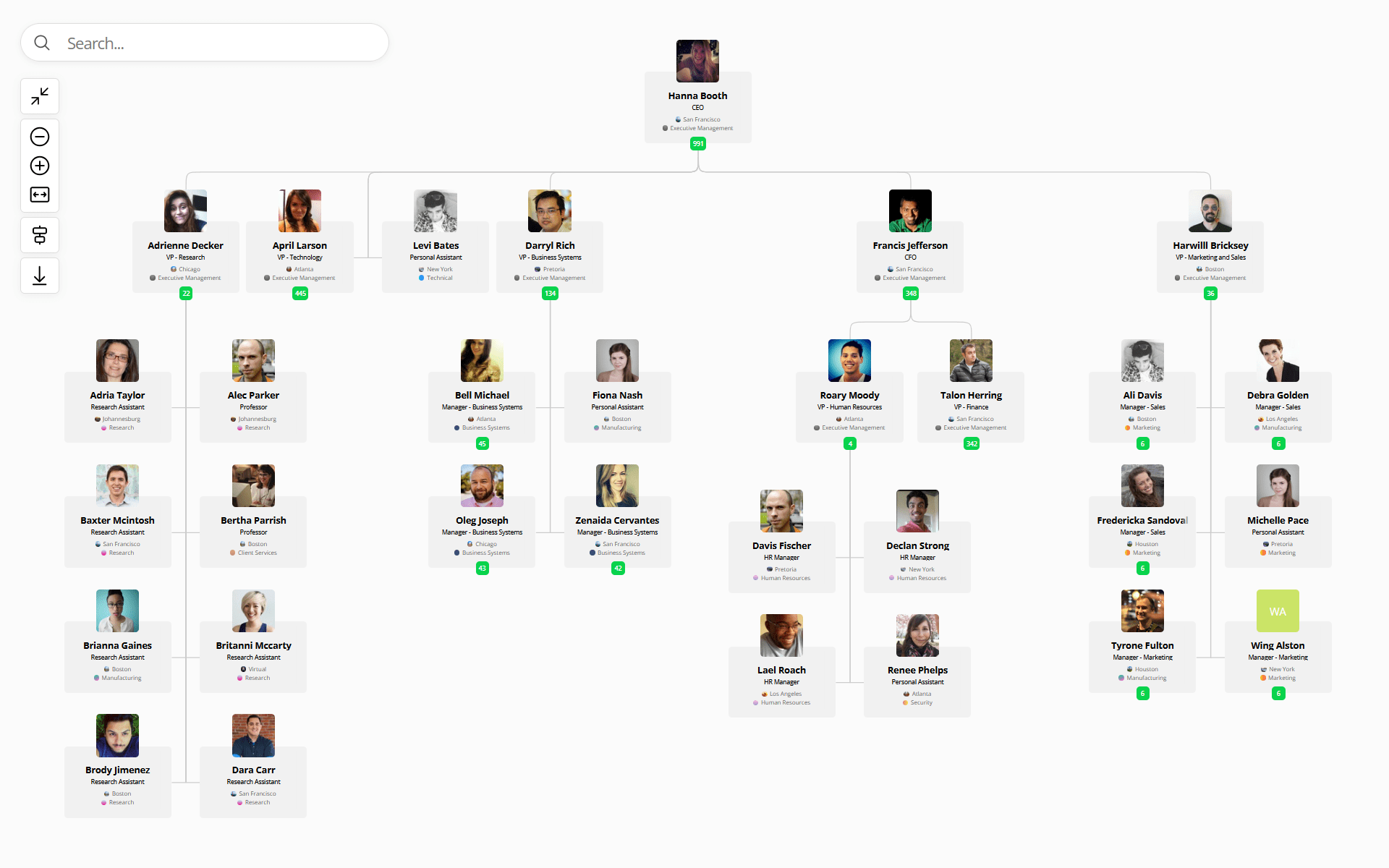This screenshot has height=868, width=1389.
Task: Click the collapse/minimize view icon
Action: [41, 97]
